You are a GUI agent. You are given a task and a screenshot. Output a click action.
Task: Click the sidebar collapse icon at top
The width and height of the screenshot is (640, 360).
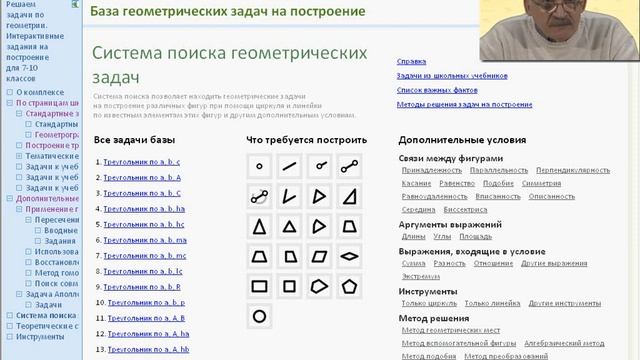(x=75, y=4)
